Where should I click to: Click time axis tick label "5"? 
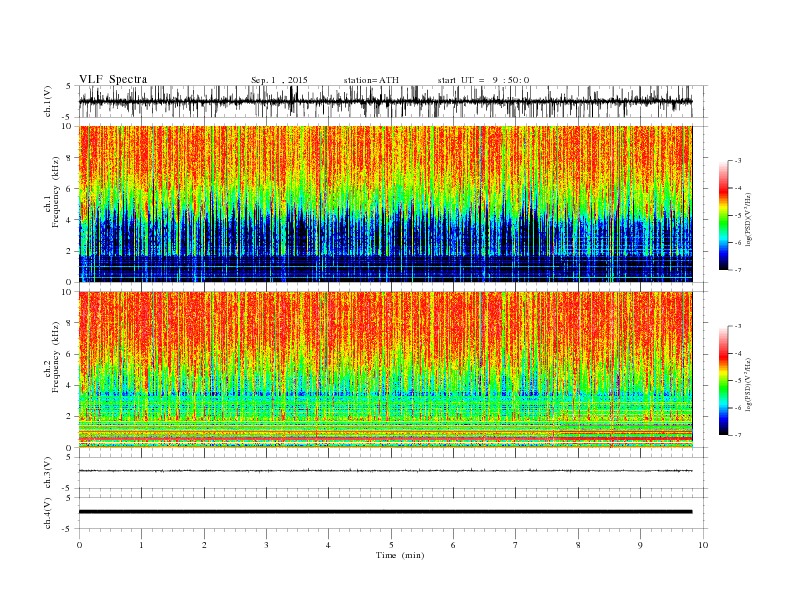(391, 545)
